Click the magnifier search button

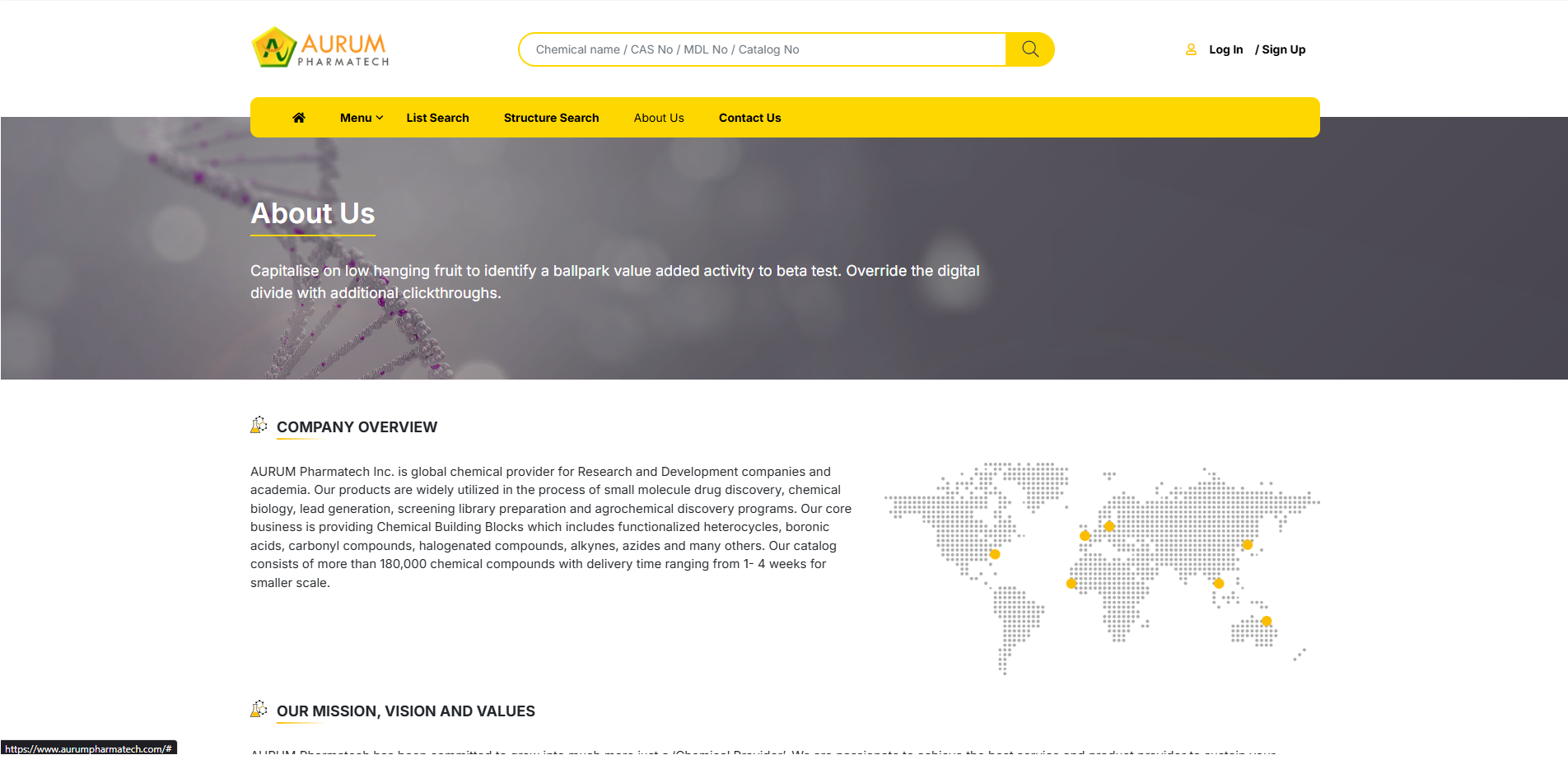point(1029,49)
